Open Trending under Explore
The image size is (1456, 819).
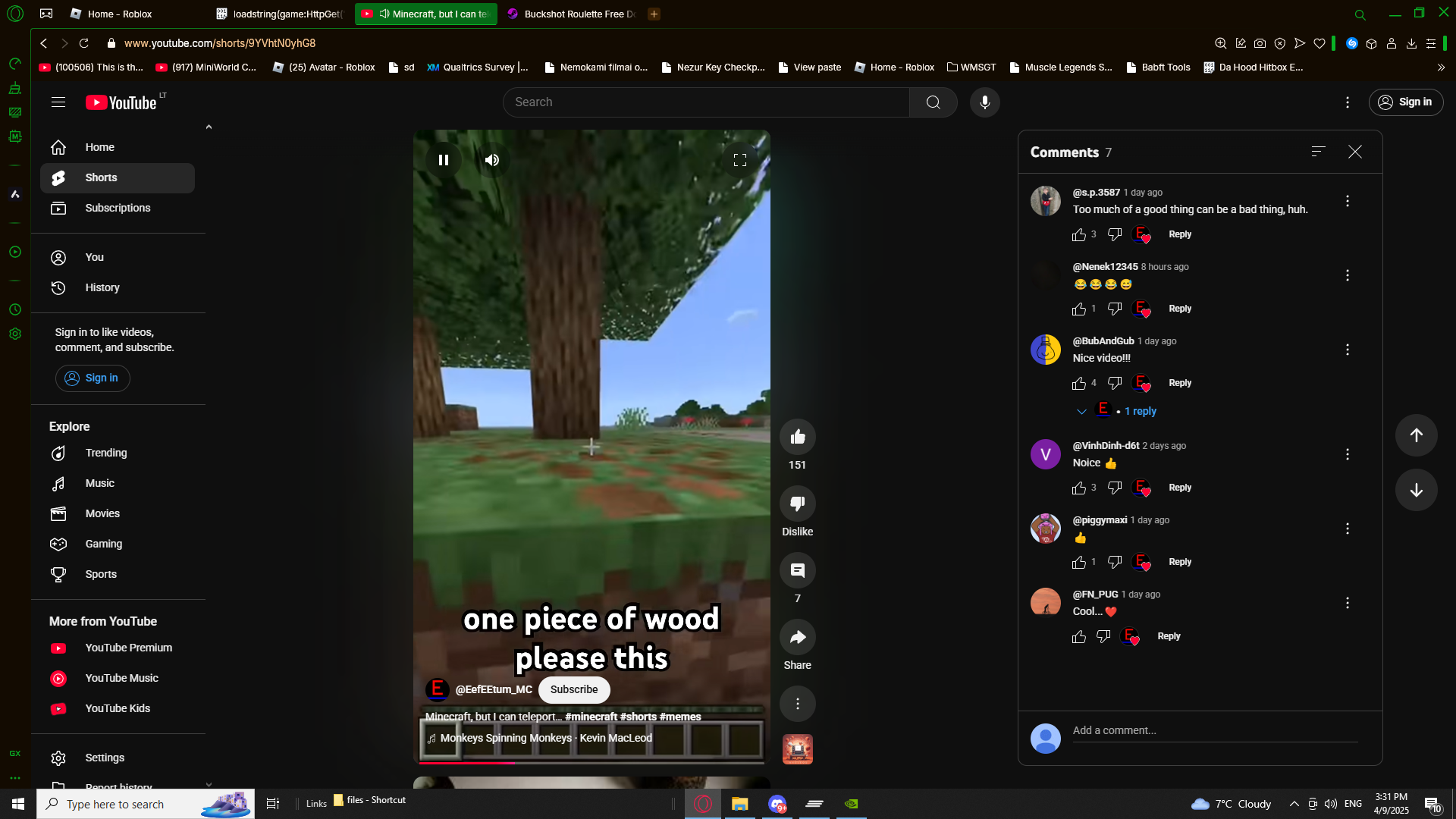(118, 453)
